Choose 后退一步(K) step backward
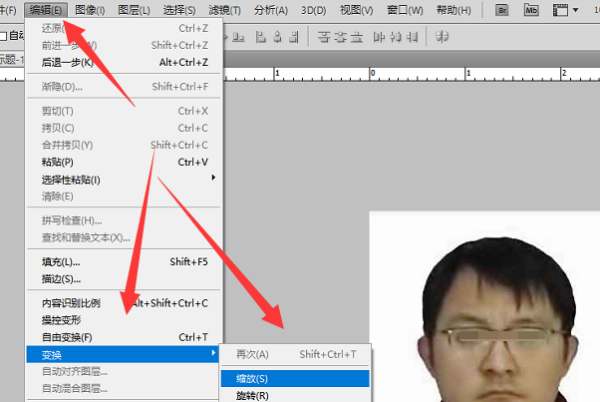Viewport: 600px width, 402px height. 123,62
